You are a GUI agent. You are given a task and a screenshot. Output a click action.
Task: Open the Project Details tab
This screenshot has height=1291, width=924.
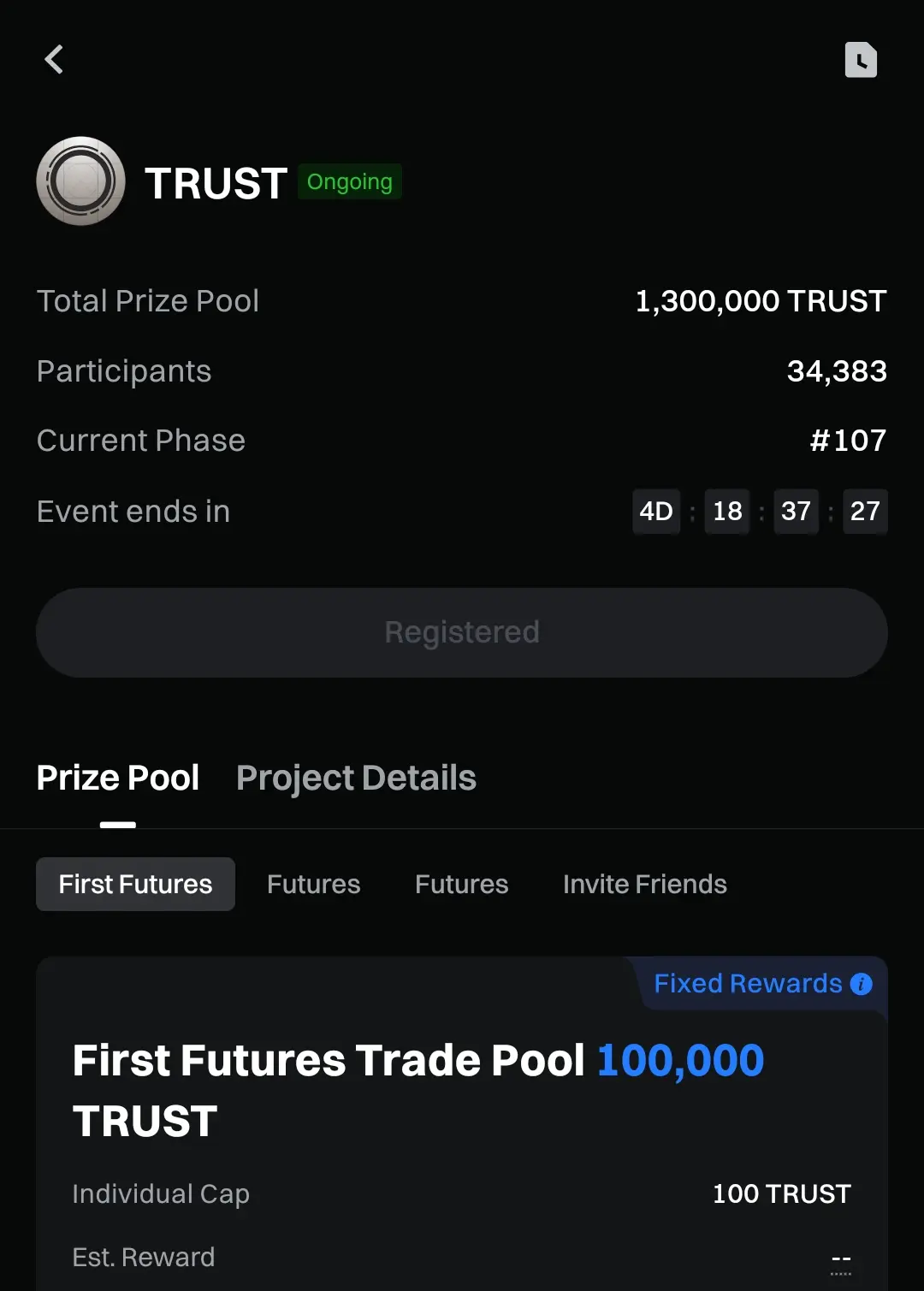pos(356,778)
